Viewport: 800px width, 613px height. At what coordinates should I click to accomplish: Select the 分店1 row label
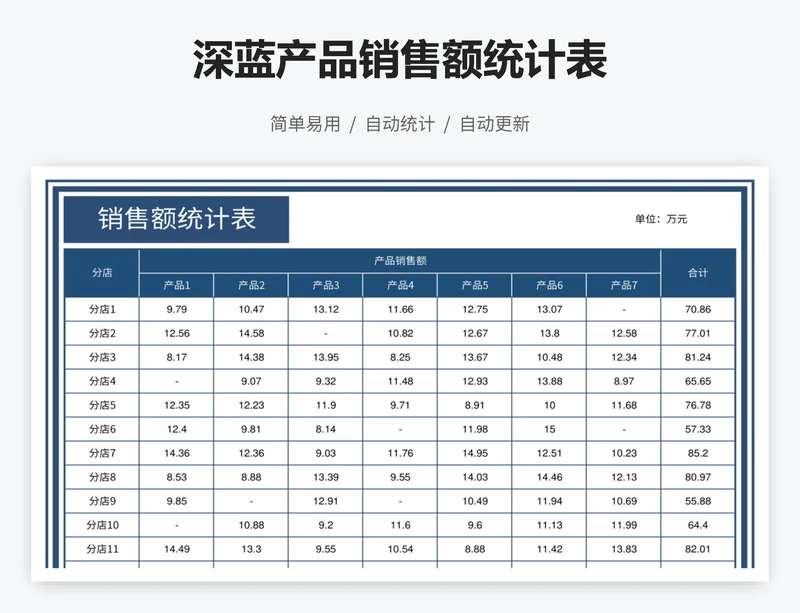pyautogui.click(x=102, y=309)
